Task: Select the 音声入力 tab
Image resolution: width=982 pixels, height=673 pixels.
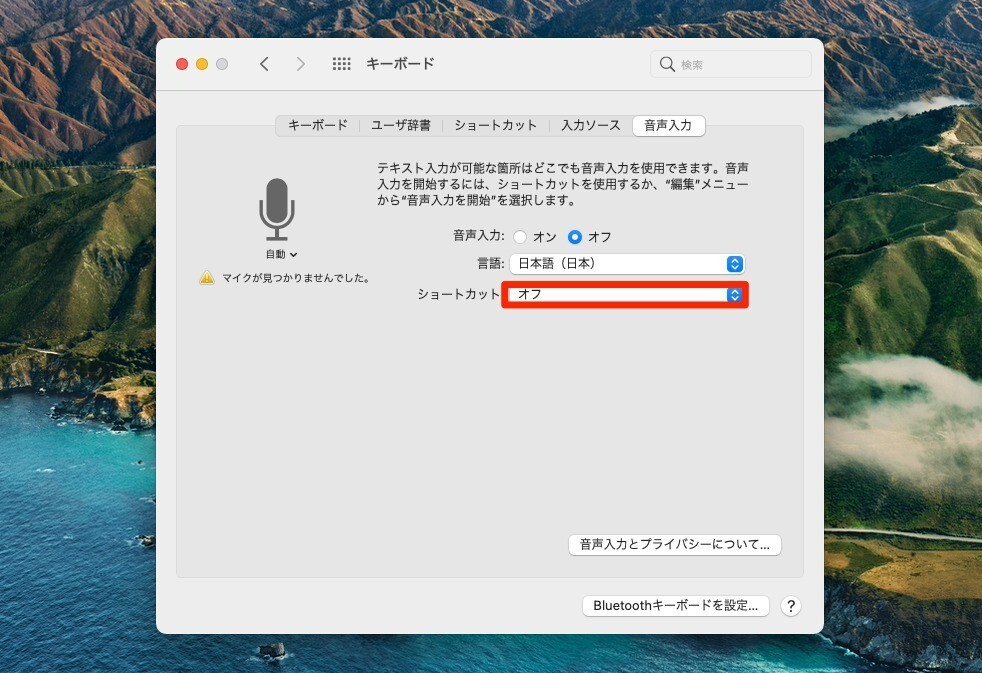Action: coord(669,125)
